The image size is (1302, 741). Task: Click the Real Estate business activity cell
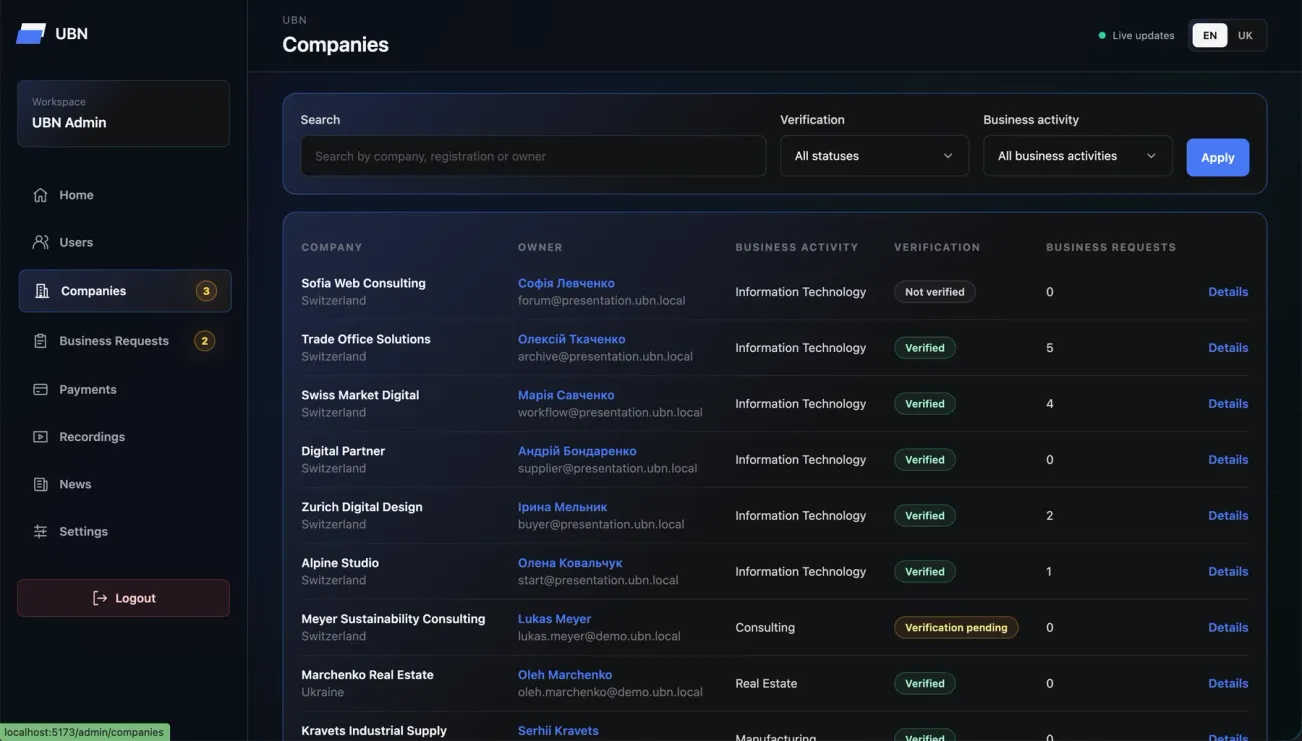coord(766,684)
